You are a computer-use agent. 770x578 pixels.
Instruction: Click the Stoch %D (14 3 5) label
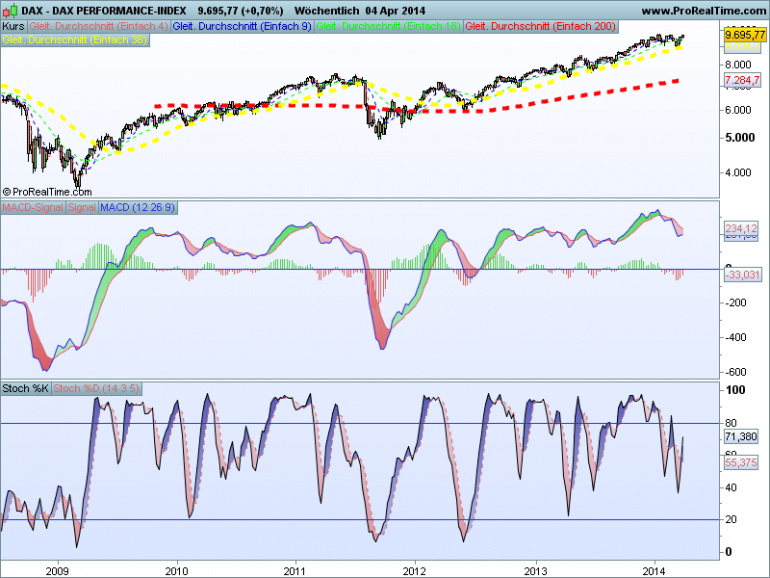point(96,388)
